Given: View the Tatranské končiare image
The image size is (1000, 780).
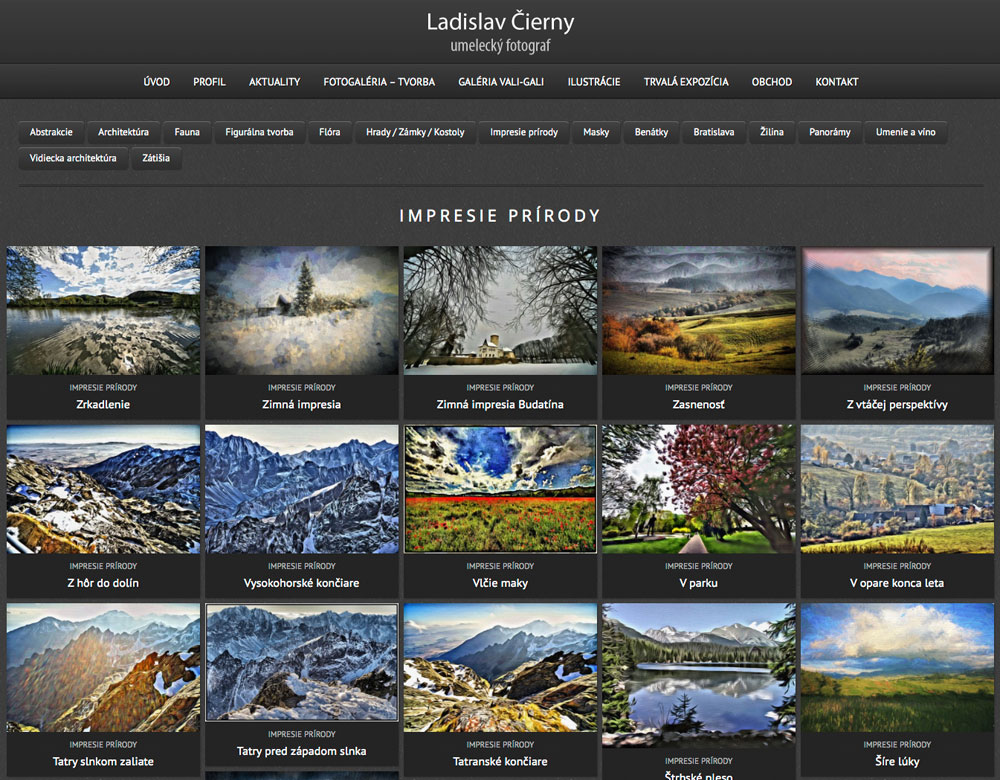Looking at the screenshot, I should coord(501,668).
